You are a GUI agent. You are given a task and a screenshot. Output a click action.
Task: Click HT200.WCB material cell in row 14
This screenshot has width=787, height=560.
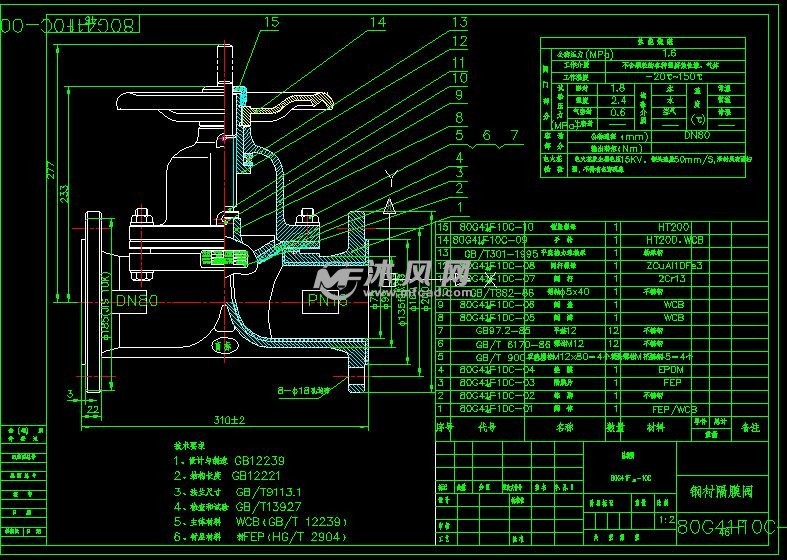[x=675, y=240]
